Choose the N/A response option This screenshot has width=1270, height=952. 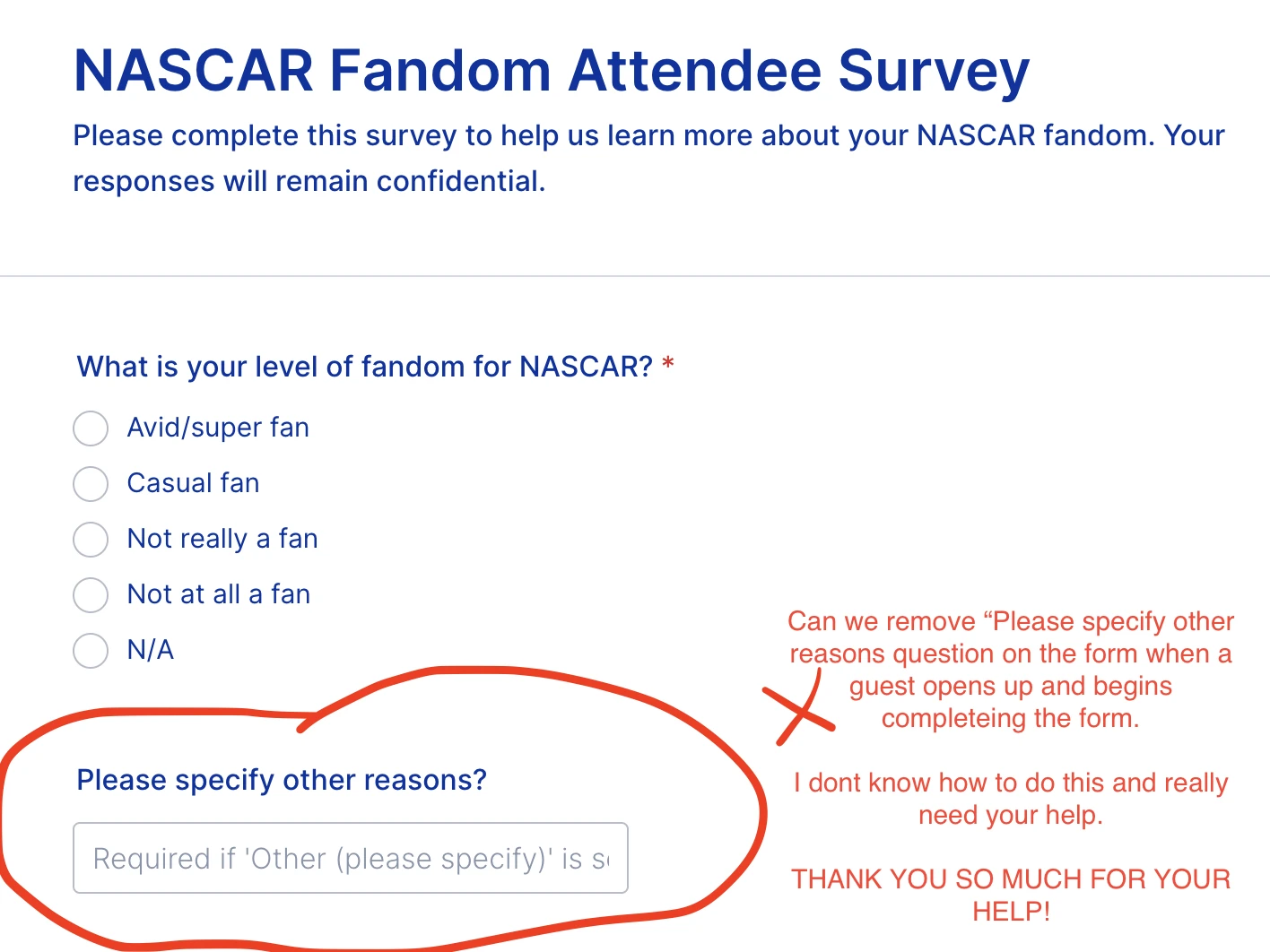(90, 651)
